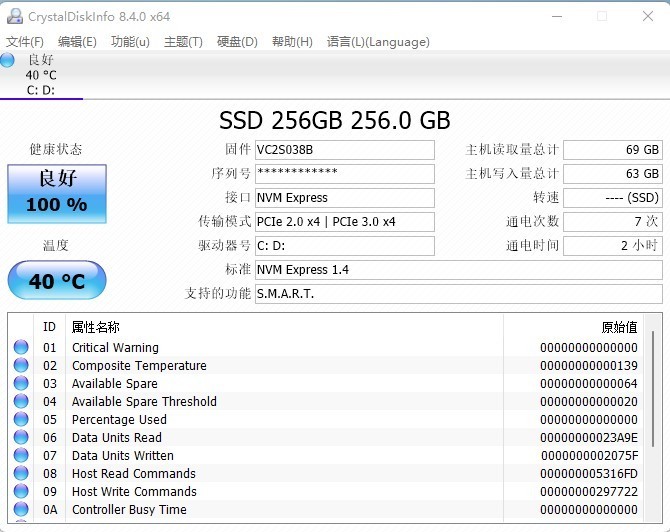
Task: Open the 主题(T) menu
Action: [x=183, y=42]
